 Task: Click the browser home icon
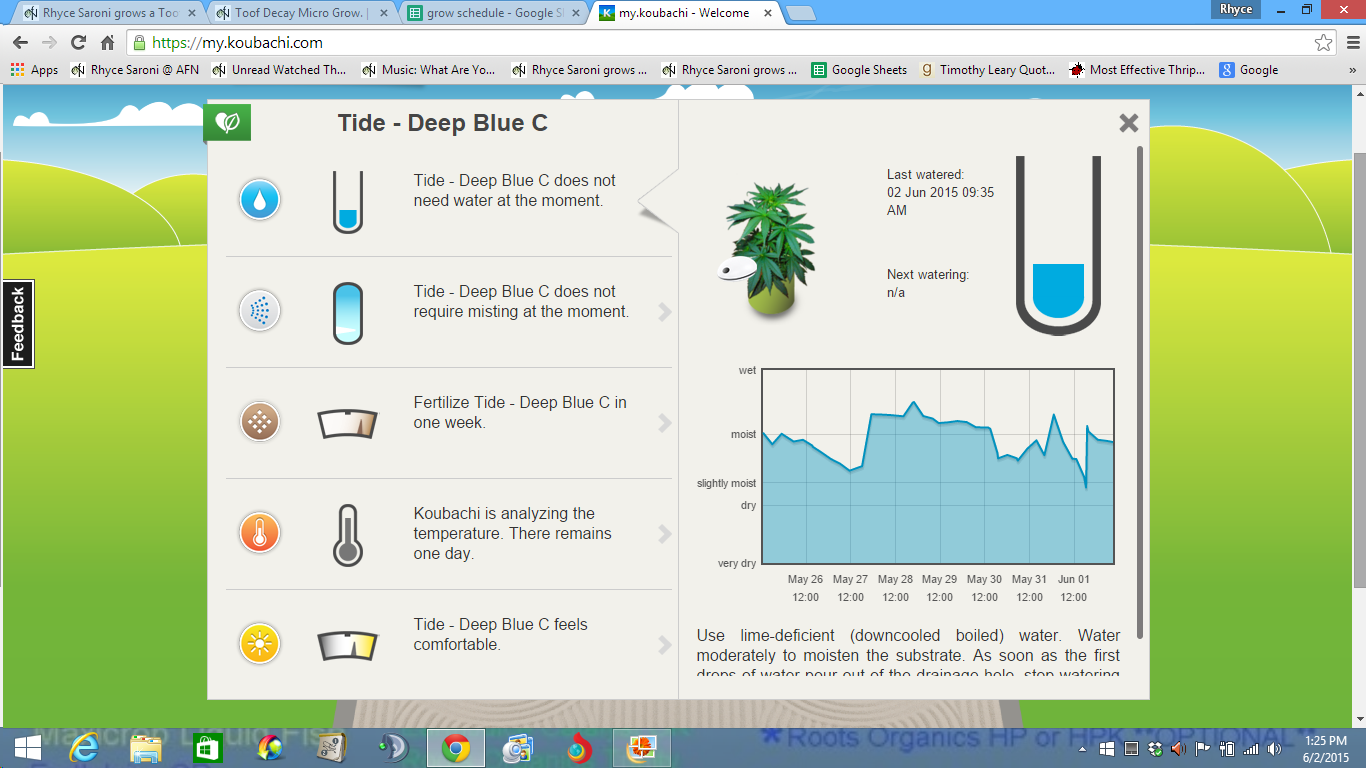click(x=107, y=43)
